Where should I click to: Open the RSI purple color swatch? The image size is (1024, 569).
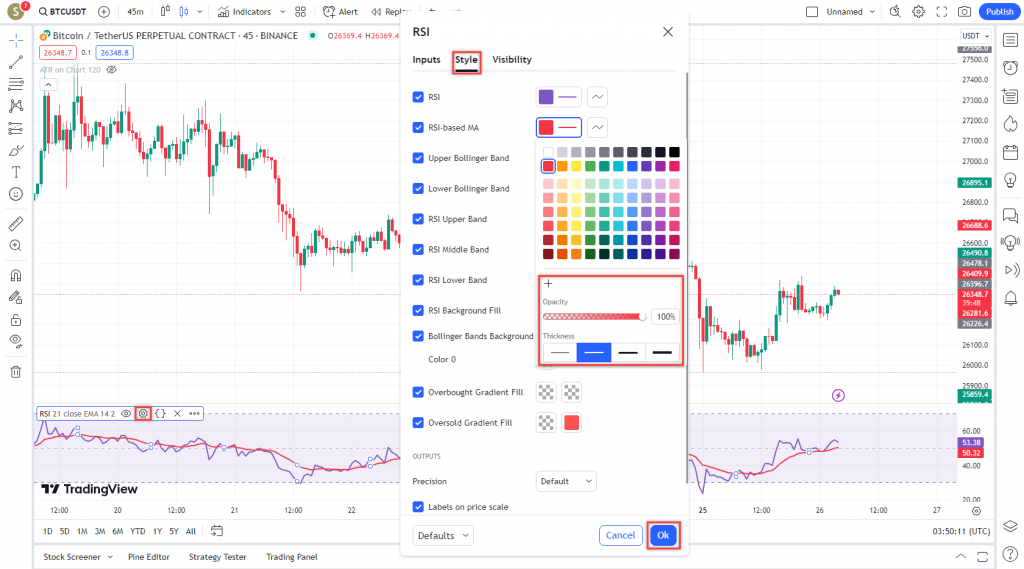(x=546, y=97)
